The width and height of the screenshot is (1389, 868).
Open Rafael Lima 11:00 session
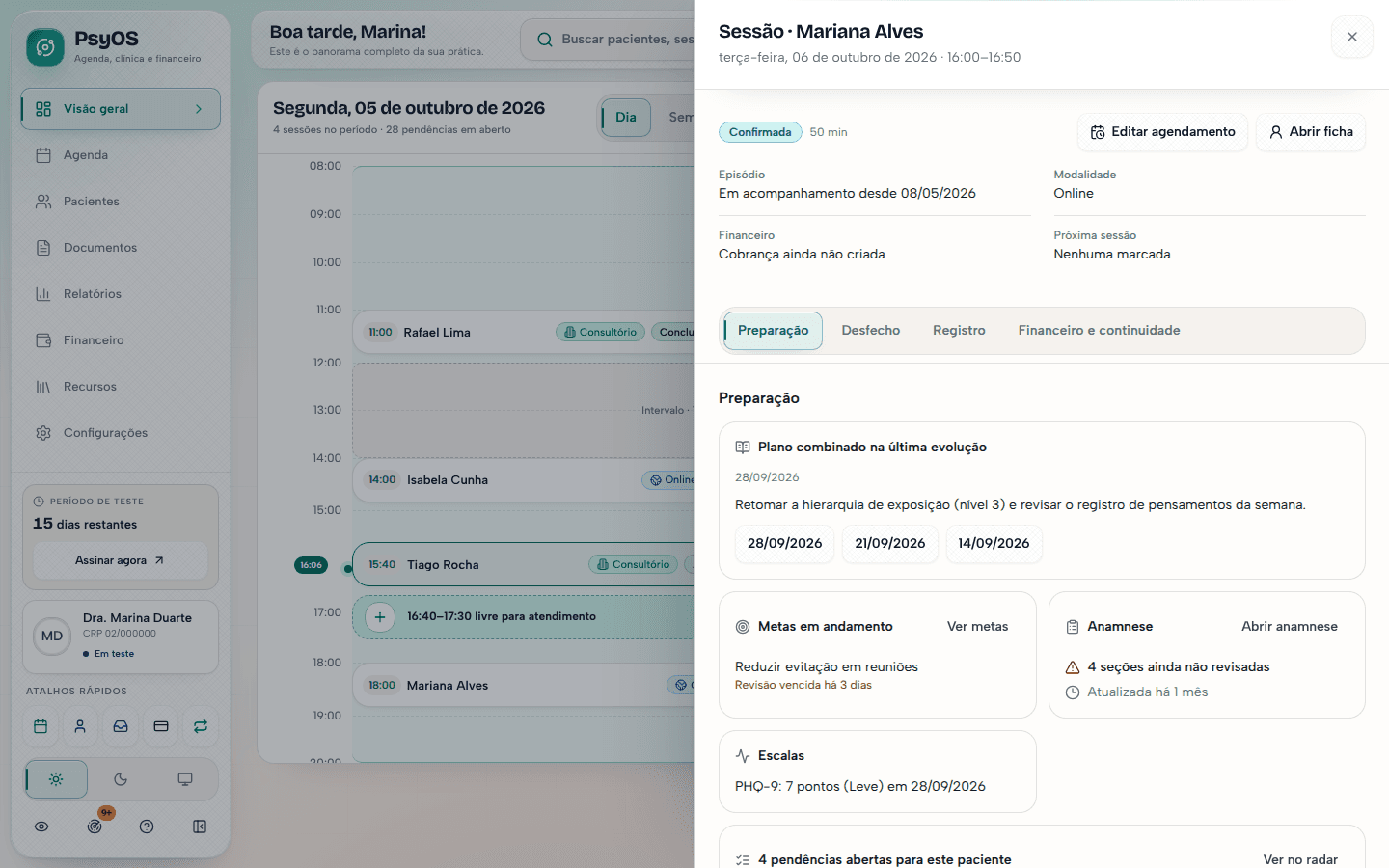[x=524, y=333]
